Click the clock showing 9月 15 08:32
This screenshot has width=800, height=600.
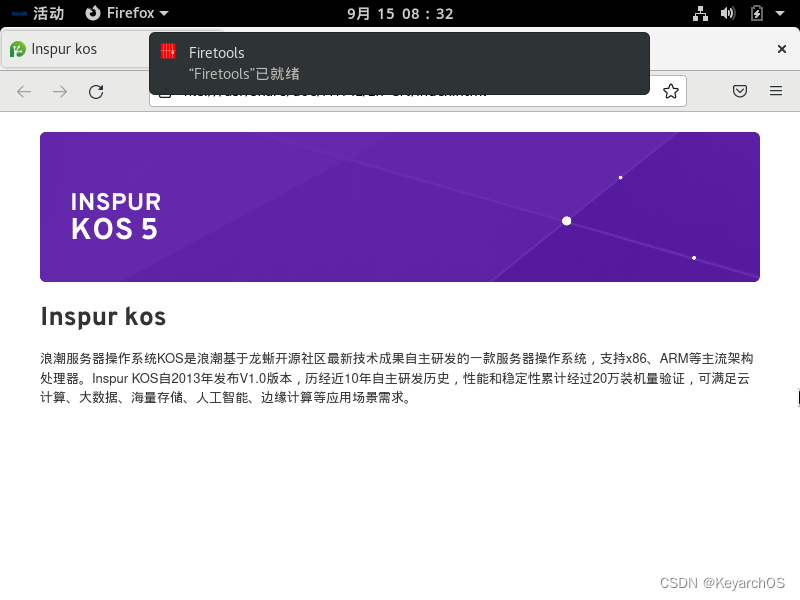(399, 13)
